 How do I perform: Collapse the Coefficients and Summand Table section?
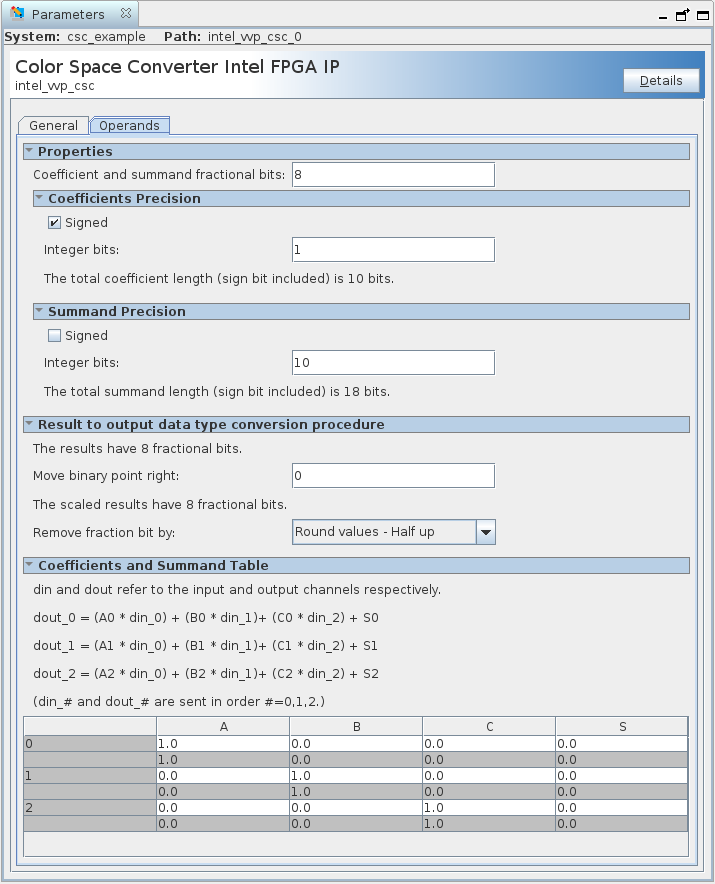point(29,565)
